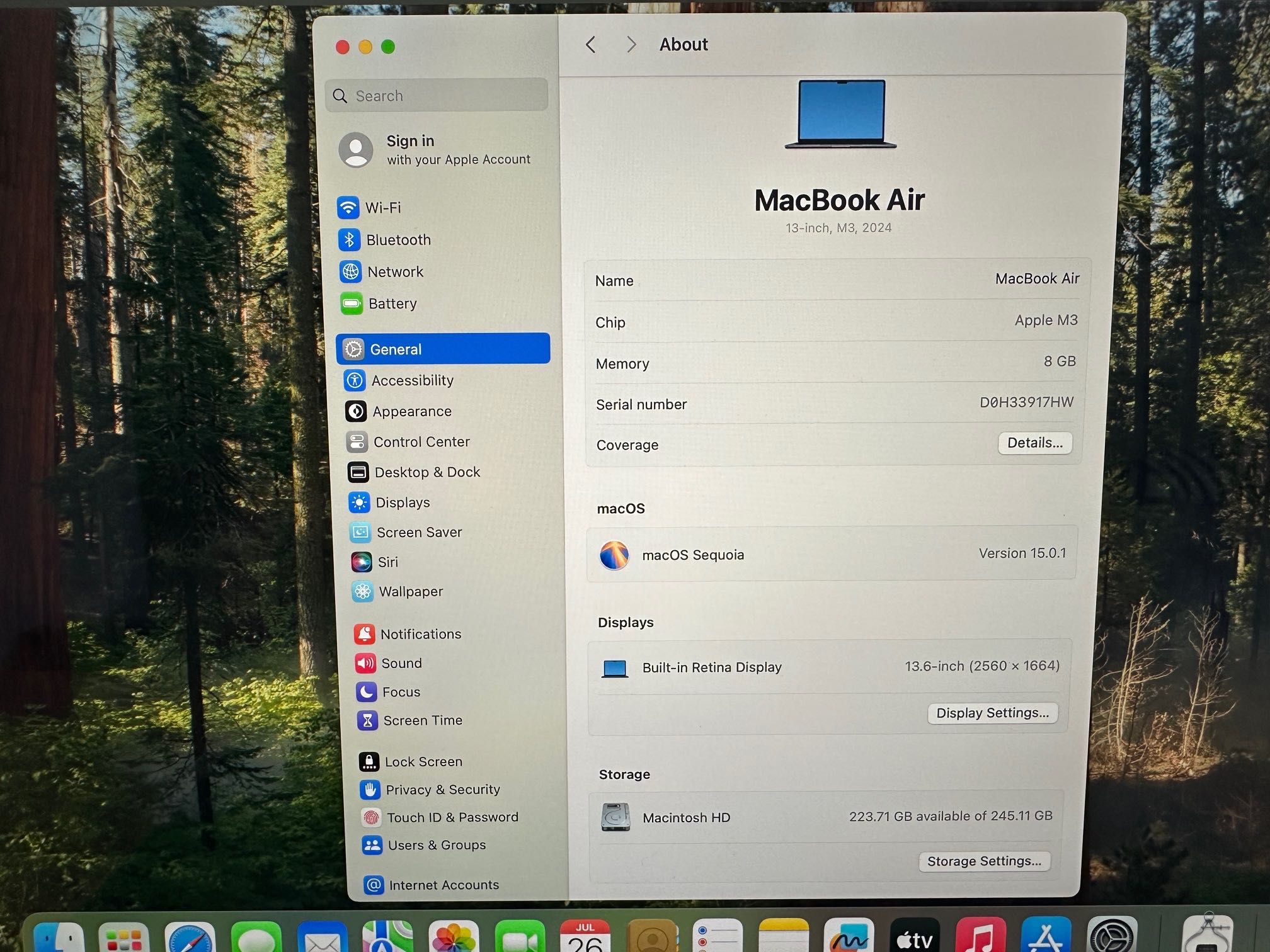Select General in the sidebar
The width and height of the screenshot is (1270, 952).
[443, 349]
